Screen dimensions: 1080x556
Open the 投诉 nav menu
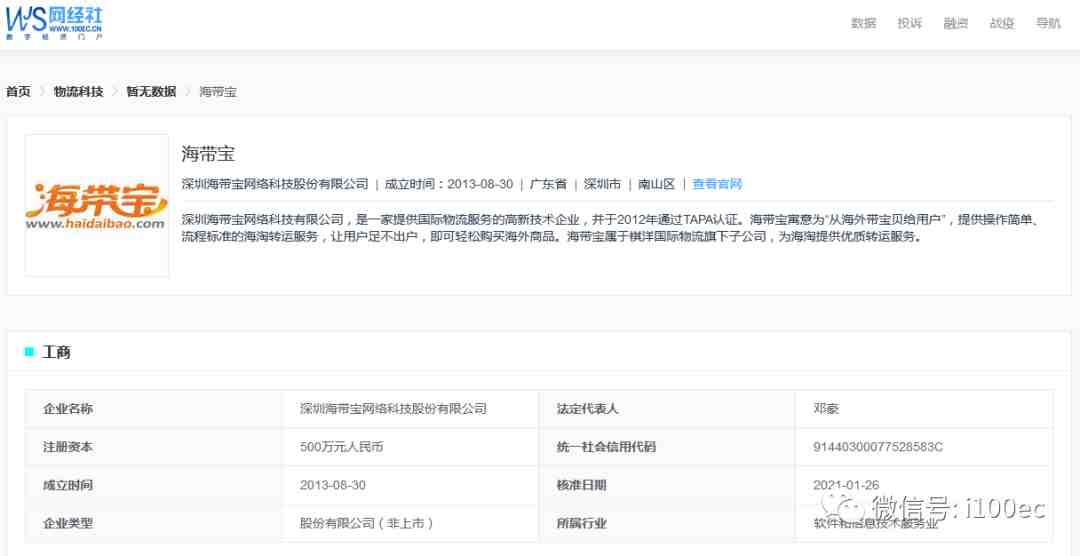point(909,23)
